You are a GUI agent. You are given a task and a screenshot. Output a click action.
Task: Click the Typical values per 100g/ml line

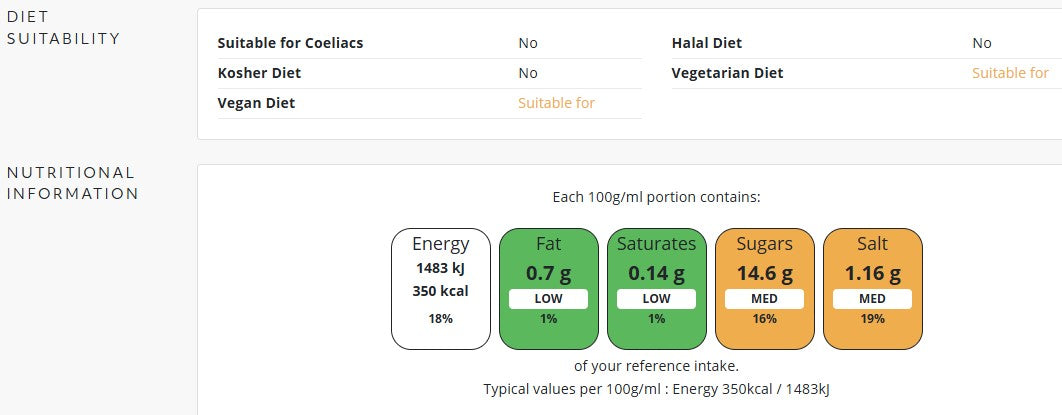[x=656, y=389]
